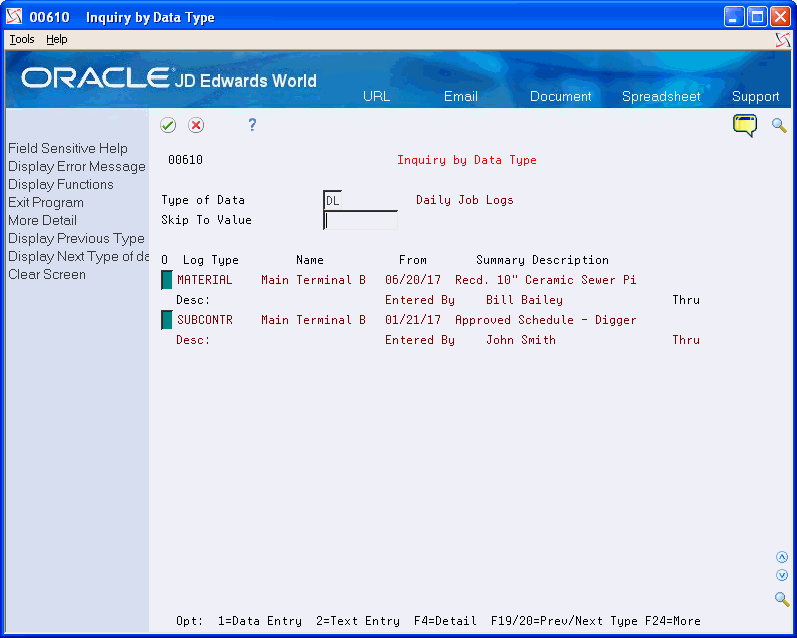797x638 pixels.
Task: Click the JD Edwards icon beside the menu bar
Action: (x=783, y=40)
